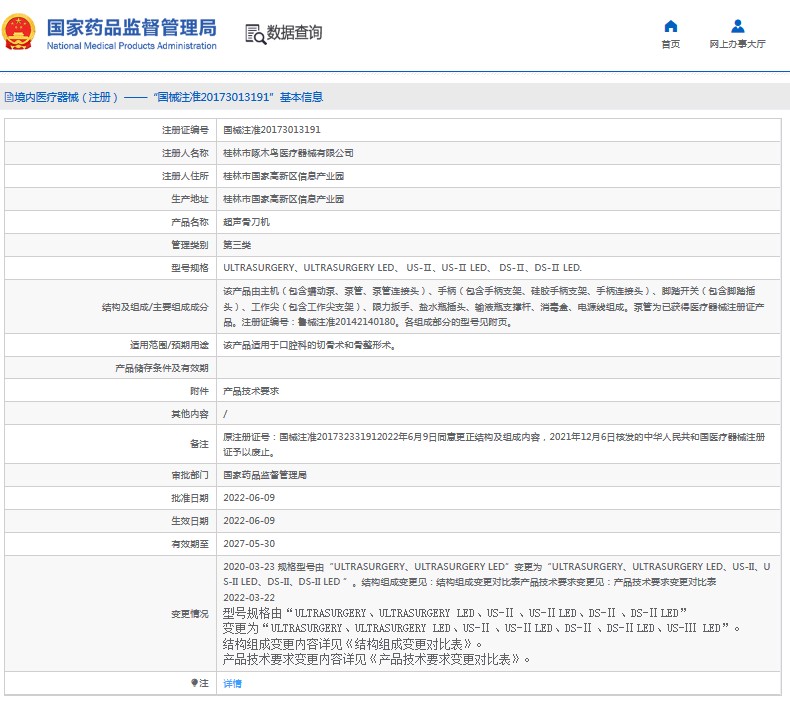Click the 产品名称 row label
Screen dimensions: 790x703
click(x=189, y=222)
